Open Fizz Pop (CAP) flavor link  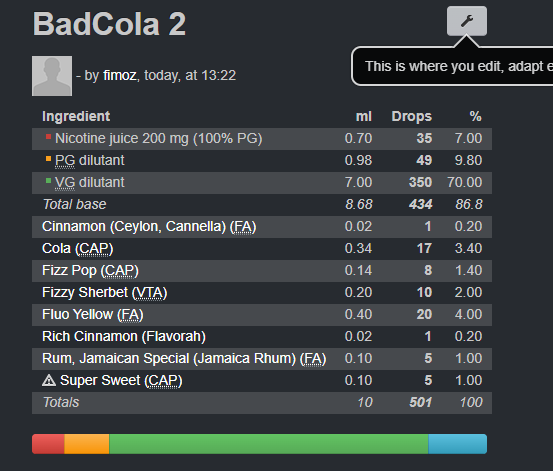click(x=90, y=271)
